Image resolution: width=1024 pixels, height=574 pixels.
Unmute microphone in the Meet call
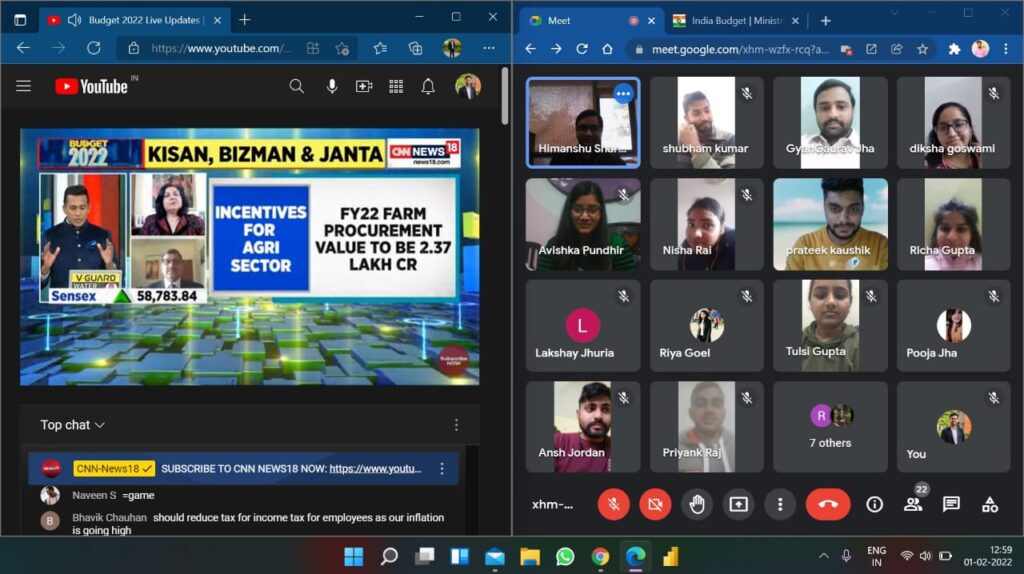pos(613,504)
